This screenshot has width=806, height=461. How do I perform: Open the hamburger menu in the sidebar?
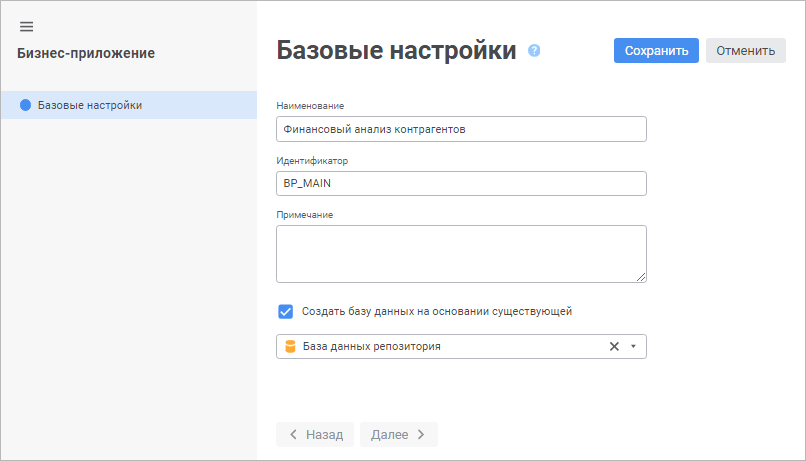click(27, 26)
